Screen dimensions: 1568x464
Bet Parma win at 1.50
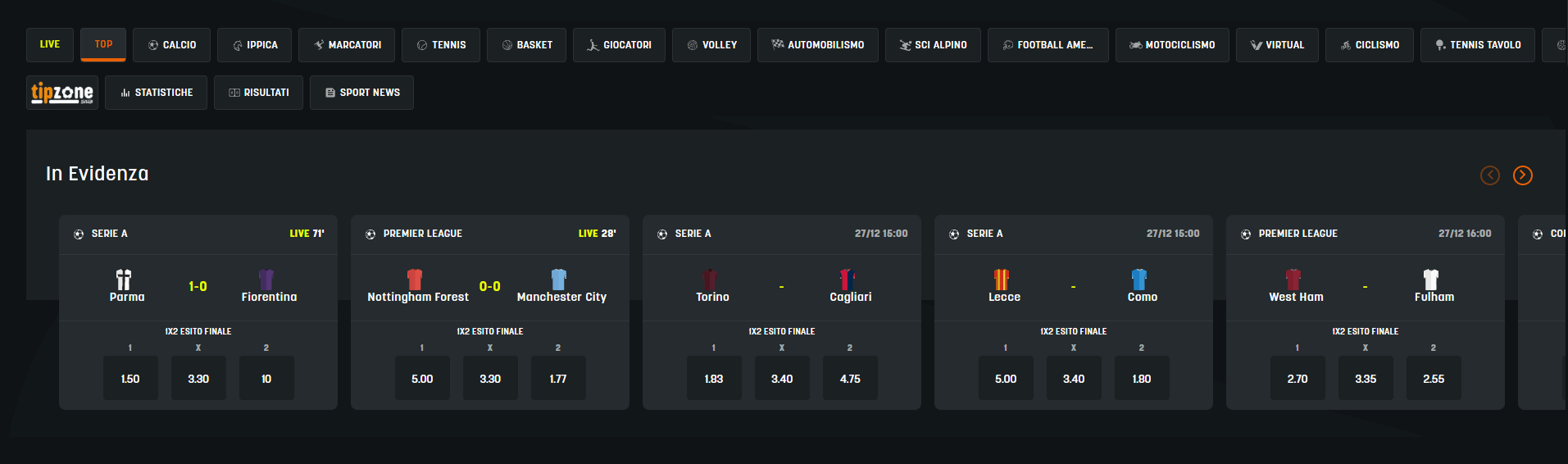click(130, 378)
